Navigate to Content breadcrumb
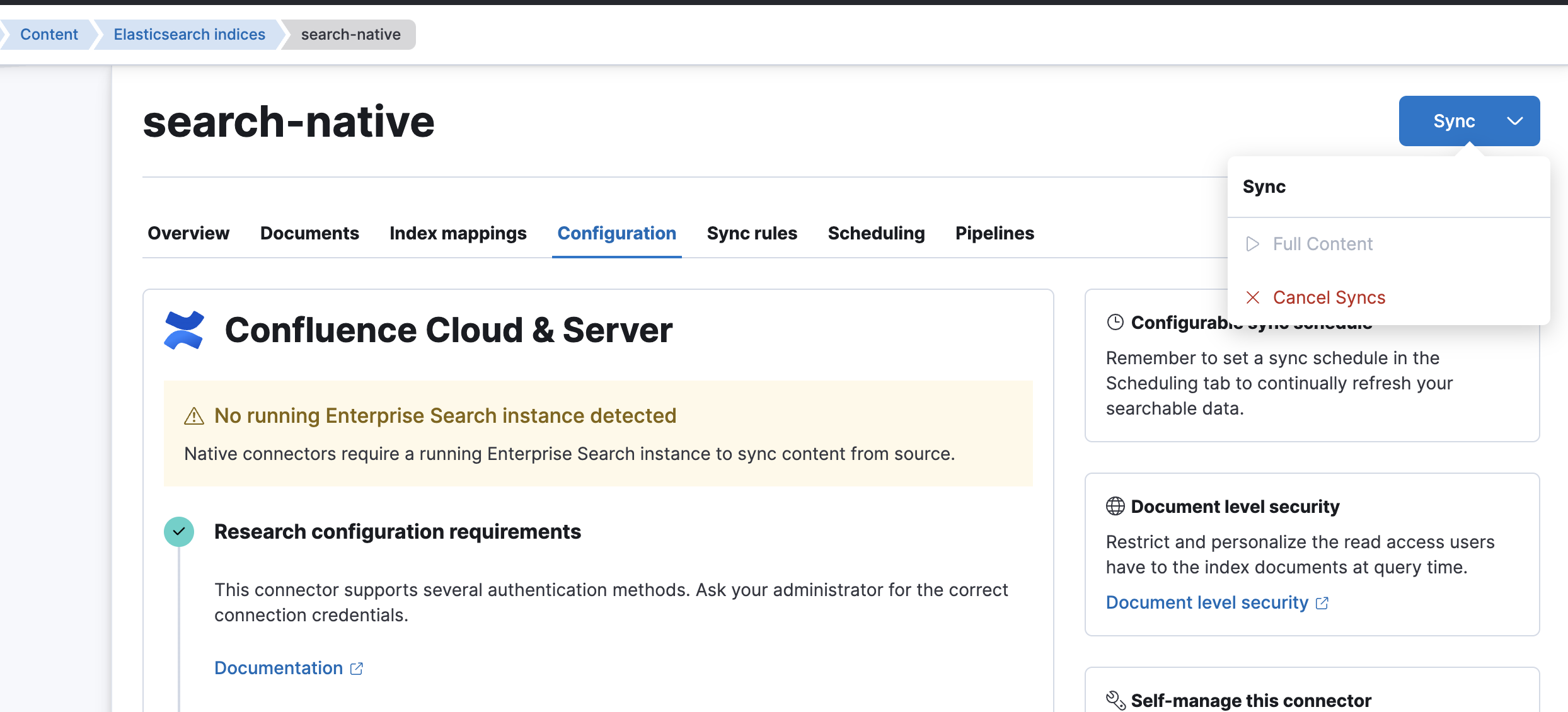1568x712 pixels. (49, 35)
